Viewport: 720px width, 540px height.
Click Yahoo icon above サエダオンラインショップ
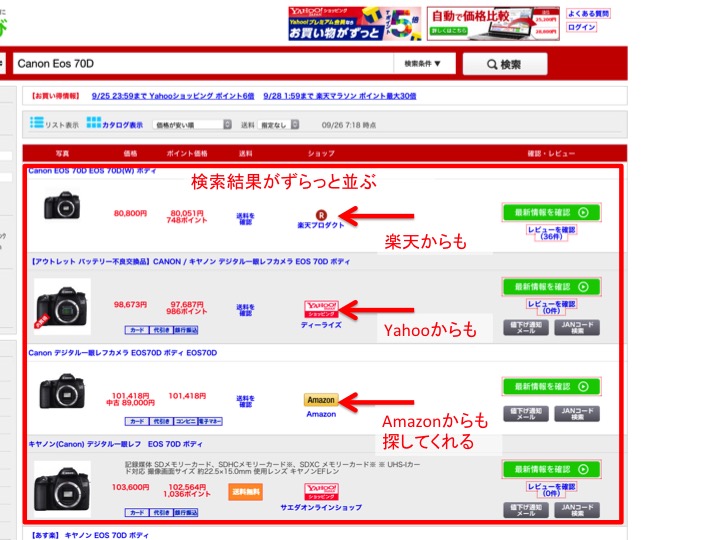point(321,491)
